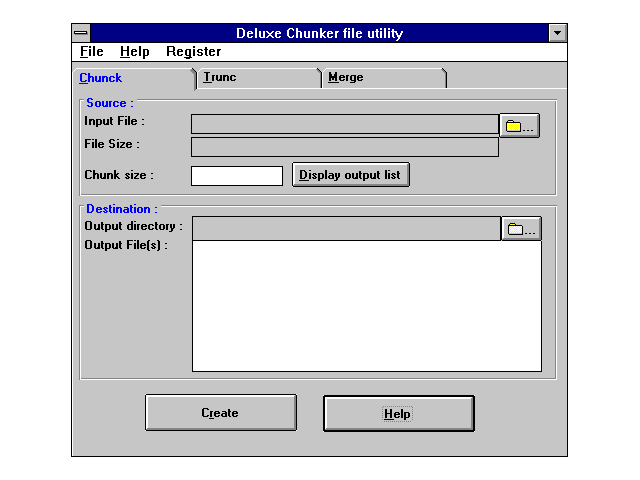Switch to the Merge tab
This screenshot has width=640, height=480.
click(x=346, y=77)
